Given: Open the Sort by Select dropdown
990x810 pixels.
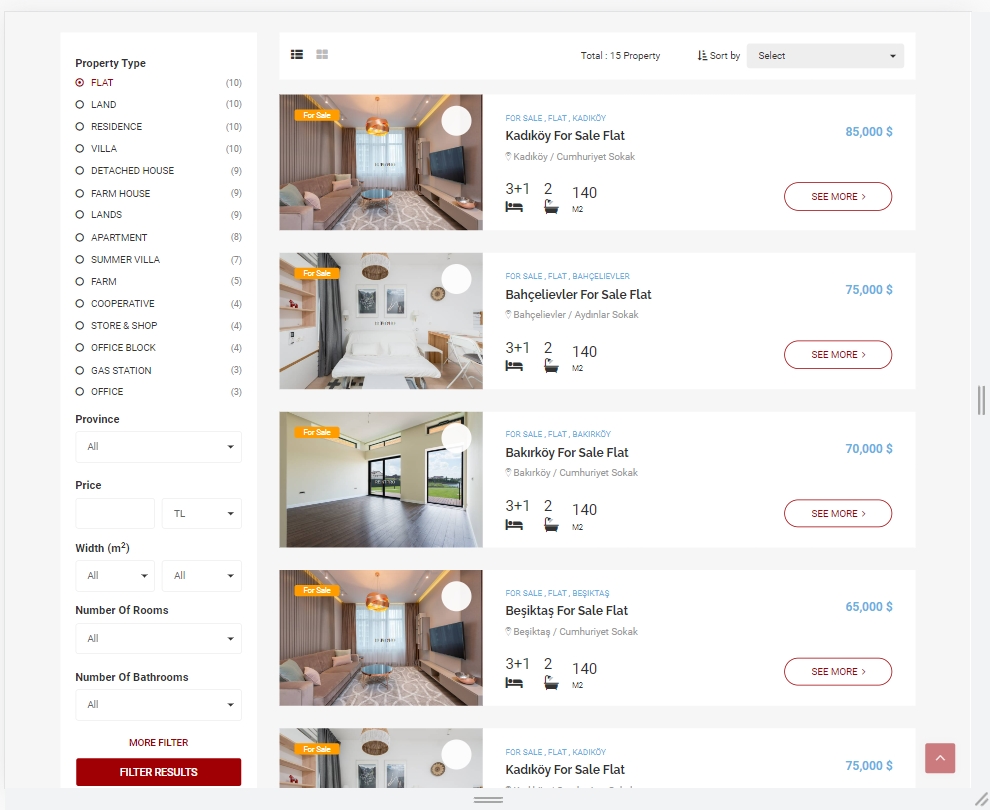Looking at the screenshot, I should [825, 56].
